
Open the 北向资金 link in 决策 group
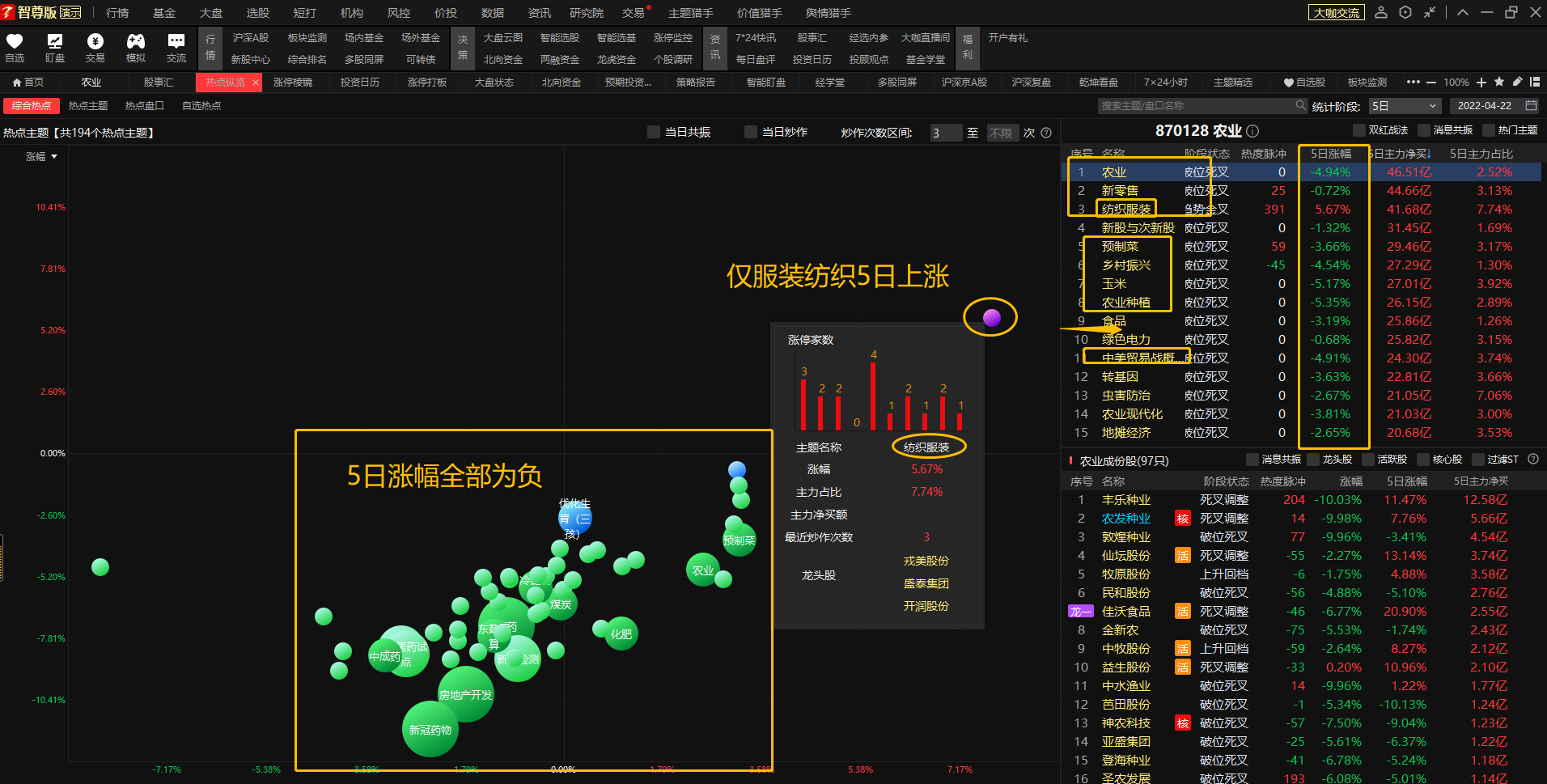coord(503,60)
